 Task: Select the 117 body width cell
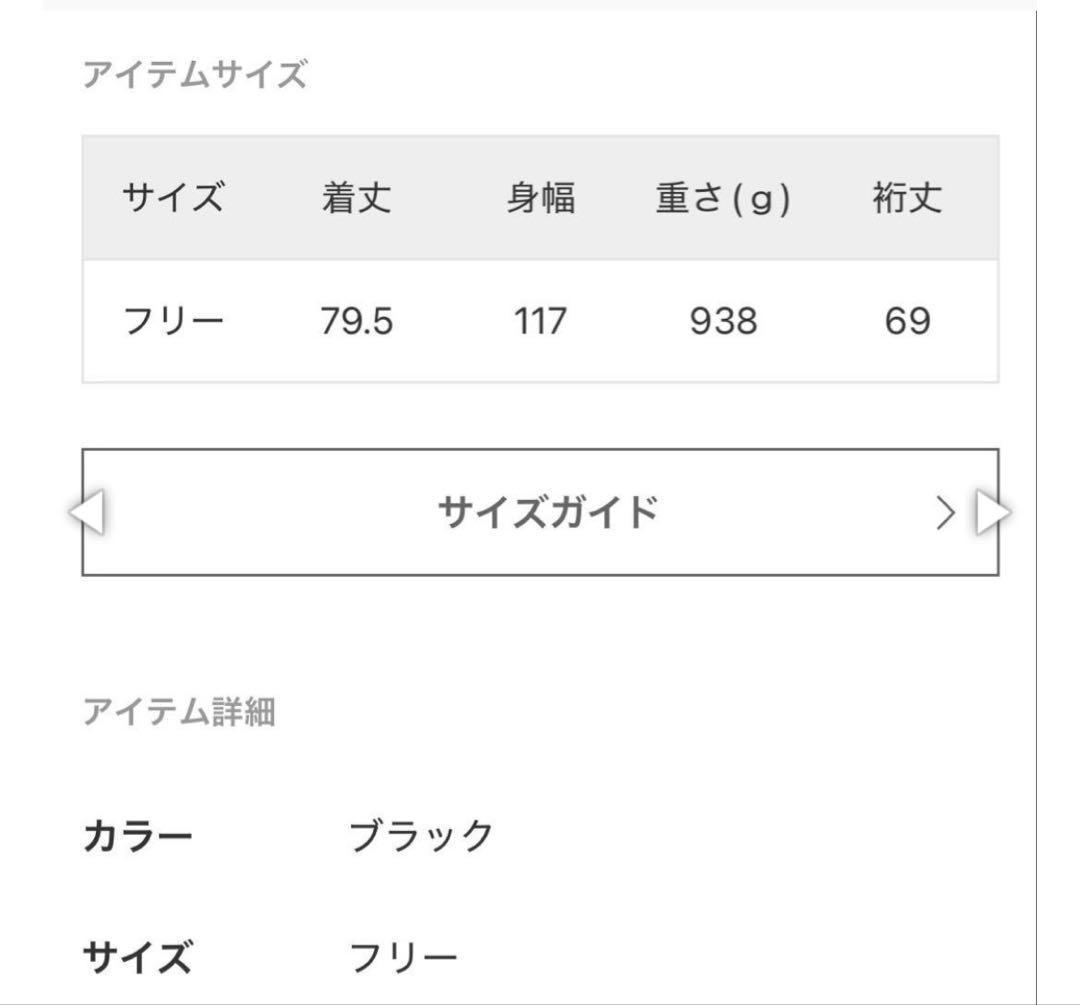pos(541,322)
